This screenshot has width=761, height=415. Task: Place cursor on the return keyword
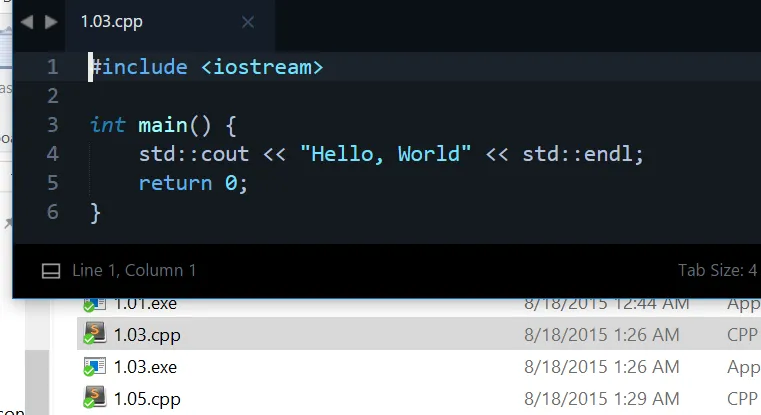175,183
